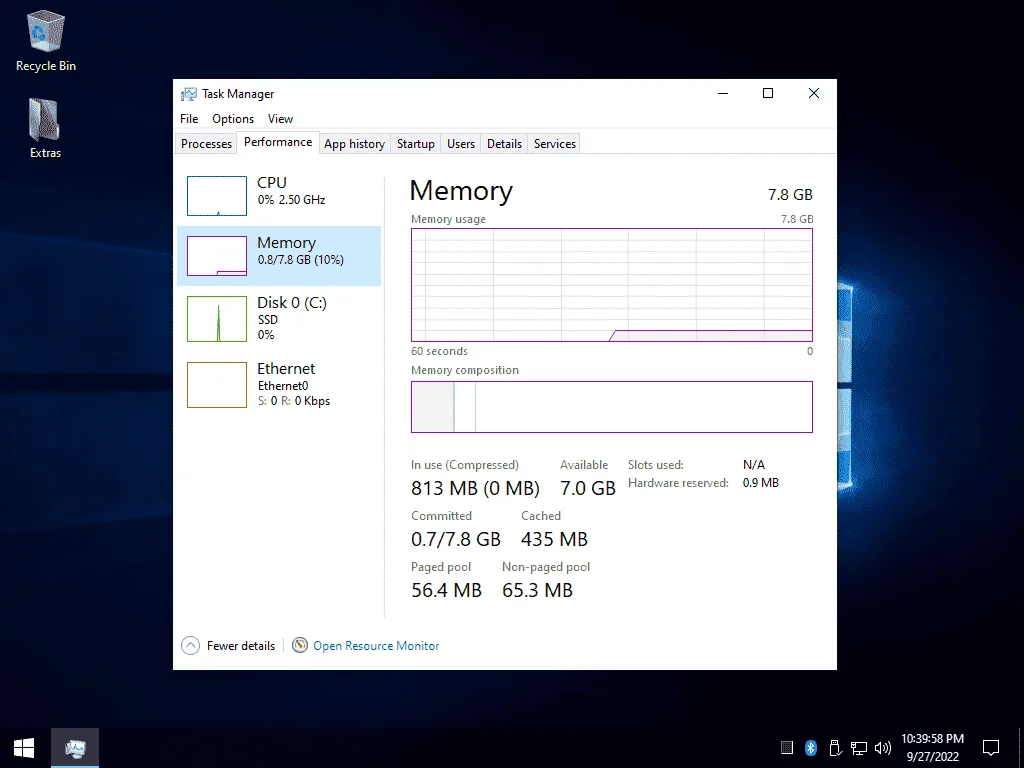The image size is (1024, 768).
Task: Click the Slots used N/A value
Action: click(x=754, y=464)
